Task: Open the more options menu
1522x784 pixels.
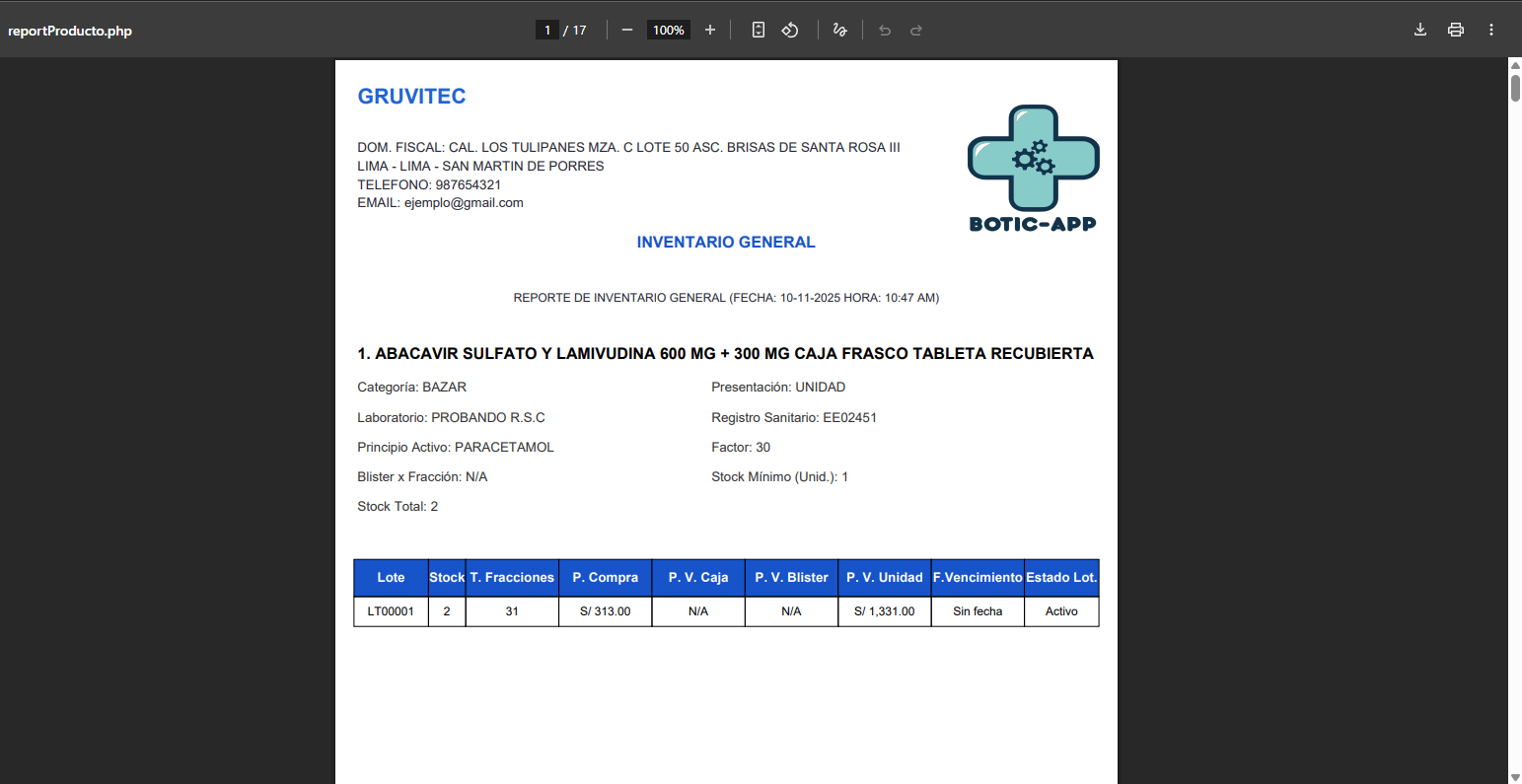Action: pos(1491,30)
